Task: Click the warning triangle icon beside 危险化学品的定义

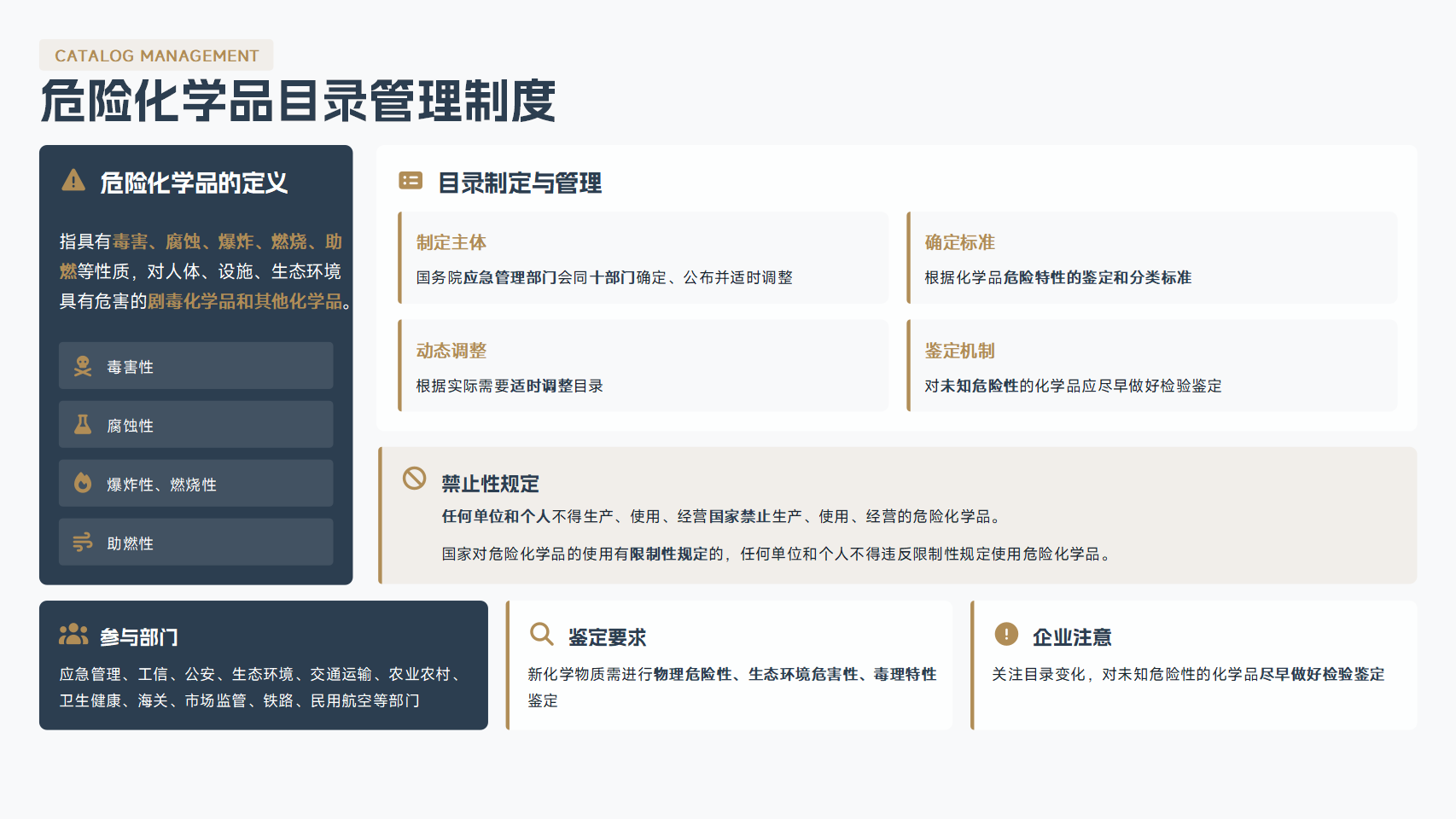Action: [73, 181]
